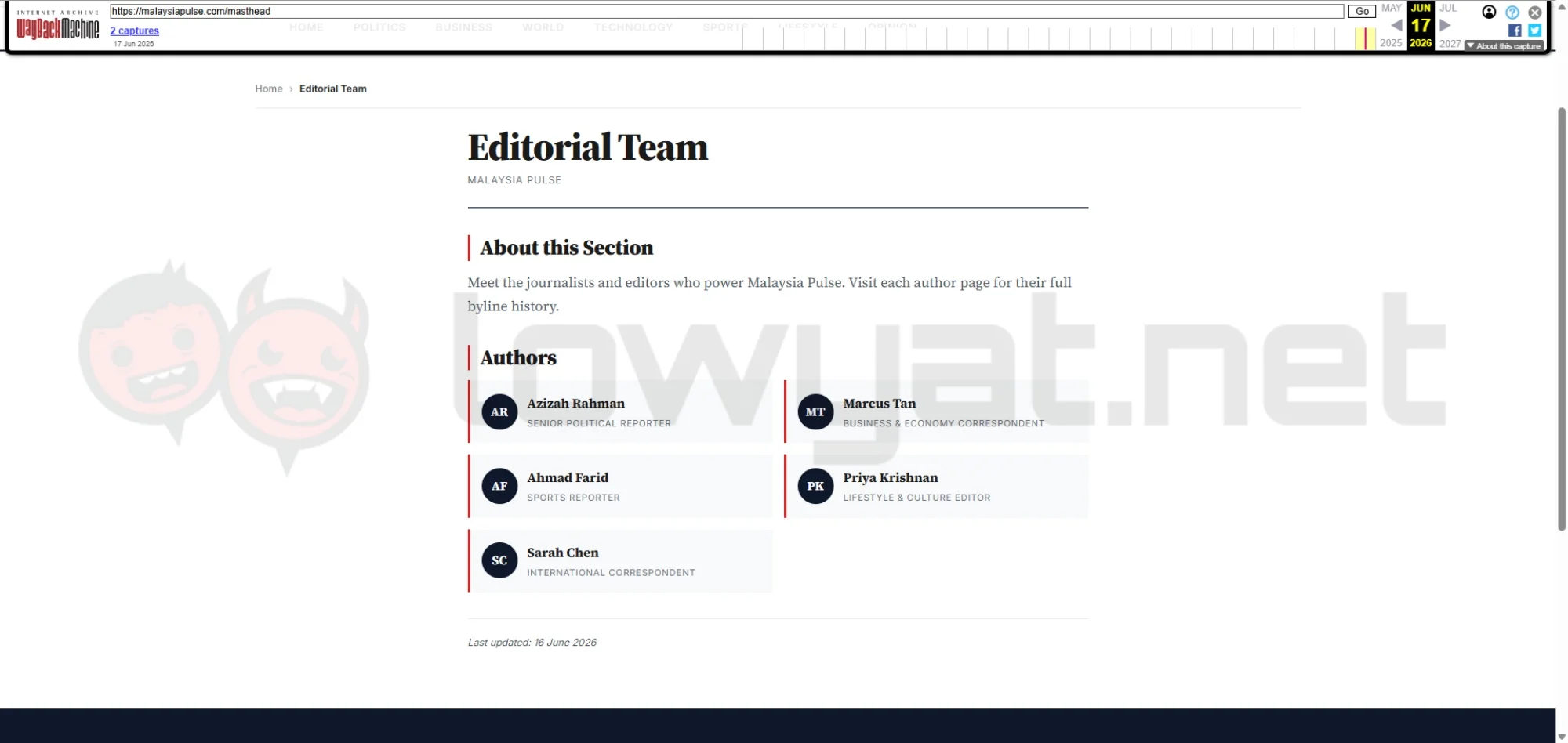Expand the About this capture dropdown
The image size is (1568, 743).
pyautogui.click(x=1504, y=46)
